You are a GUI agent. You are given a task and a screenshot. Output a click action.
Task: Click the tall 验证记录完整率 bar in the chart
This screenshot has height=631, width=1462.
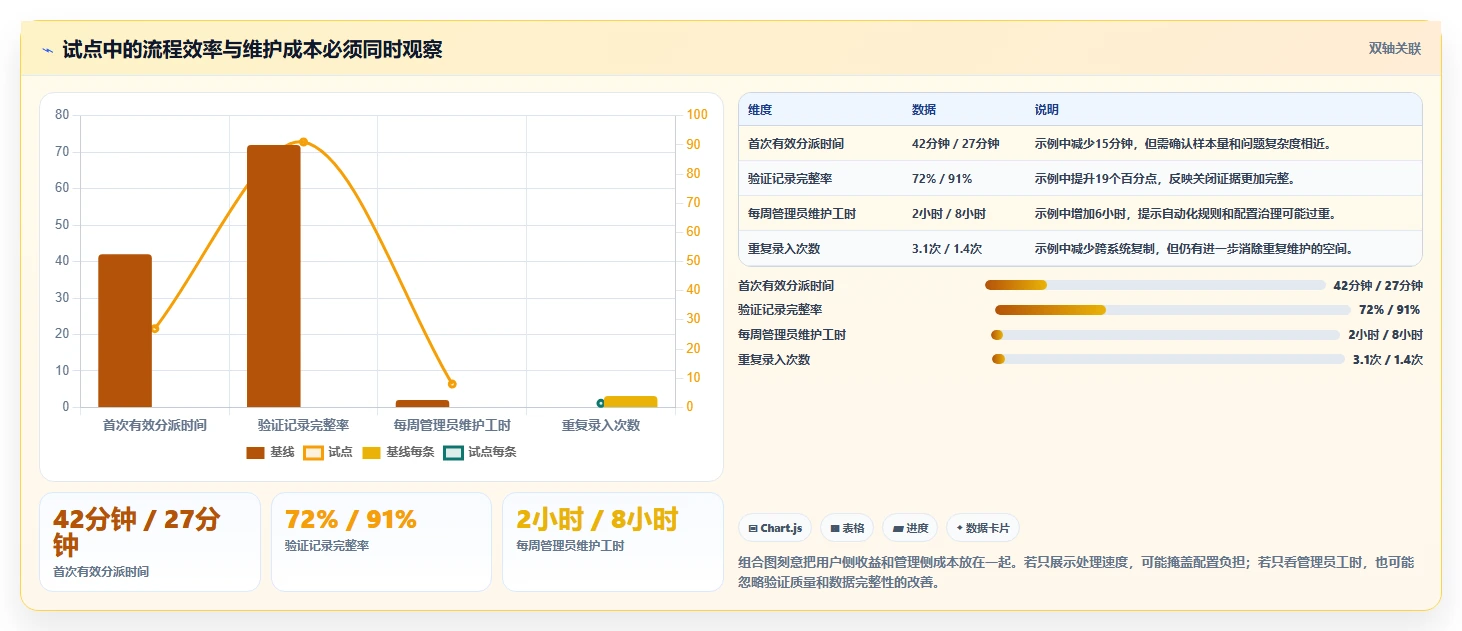[274, 276]
